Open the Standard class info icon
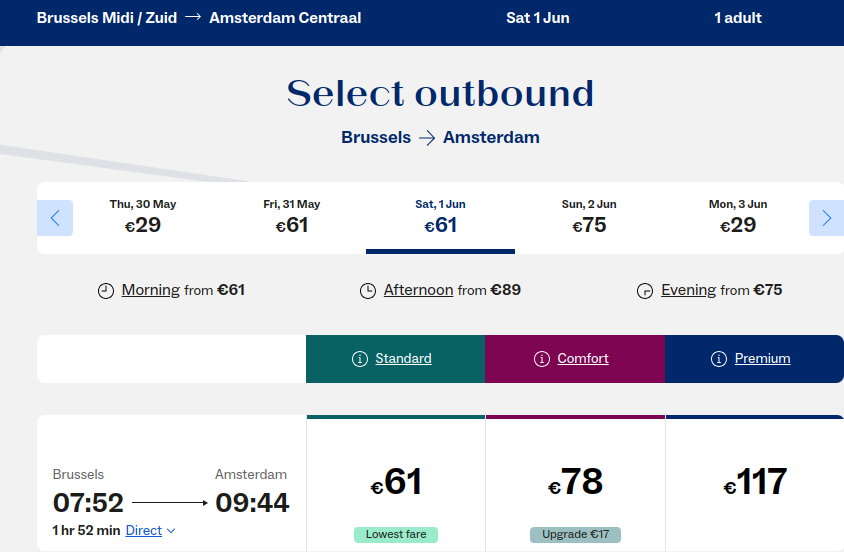Image resolution: width=844 pixels, height=552 pixels. (x=360, y=359)
